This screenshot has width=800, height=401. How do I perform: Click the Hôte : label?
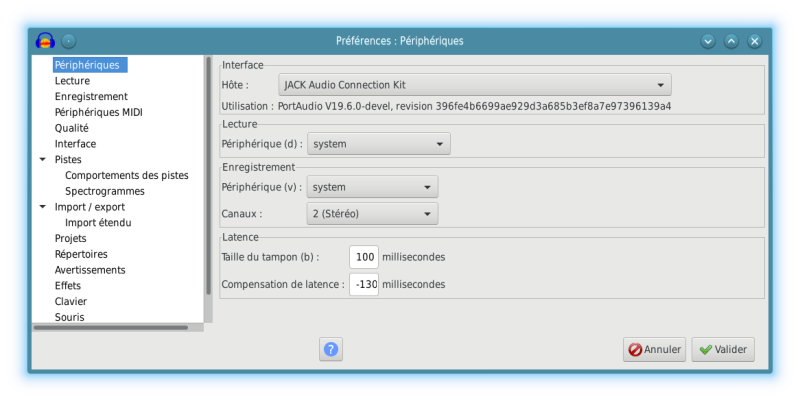(x=235, y=85)
